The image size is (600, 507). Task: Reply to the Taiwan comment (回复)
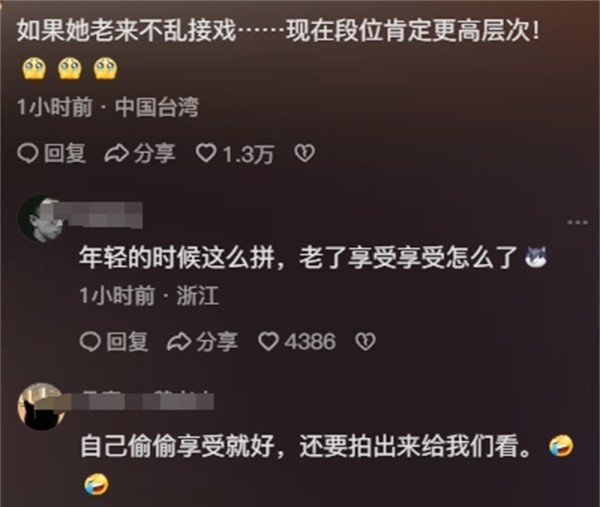coord(52,154)
